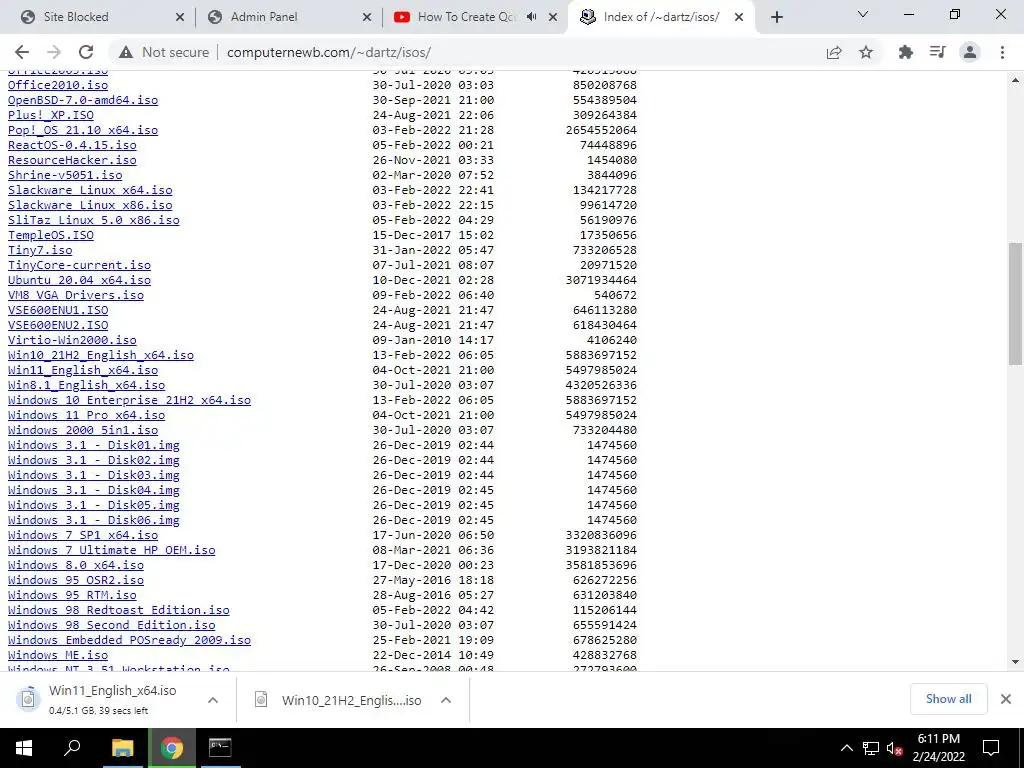
Task: Open a new tab with plus button
Action: (x=776, y=18)
